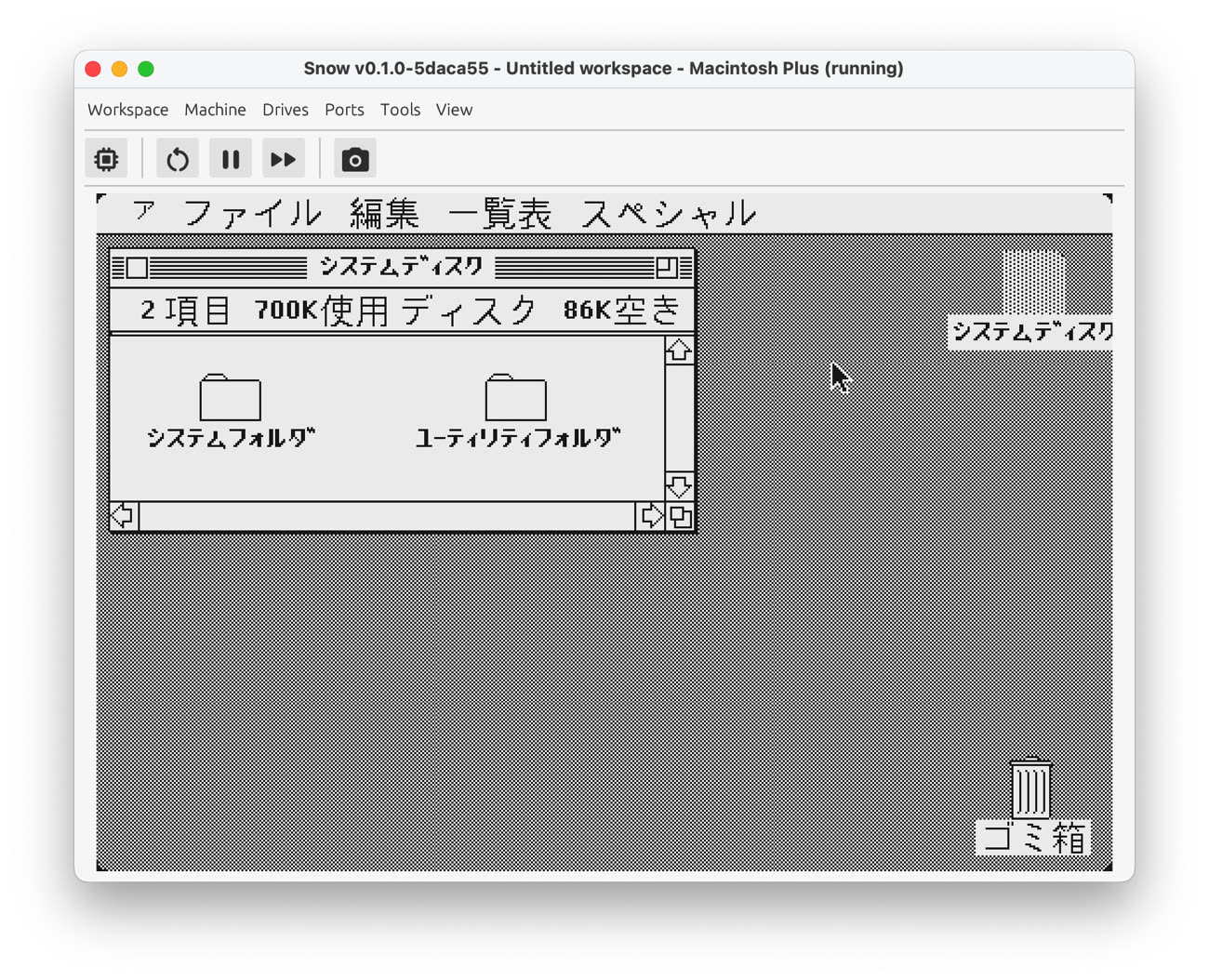Click the horizontal scrollbar right arrow
The image size is (1209, 980).
[650, 516]
